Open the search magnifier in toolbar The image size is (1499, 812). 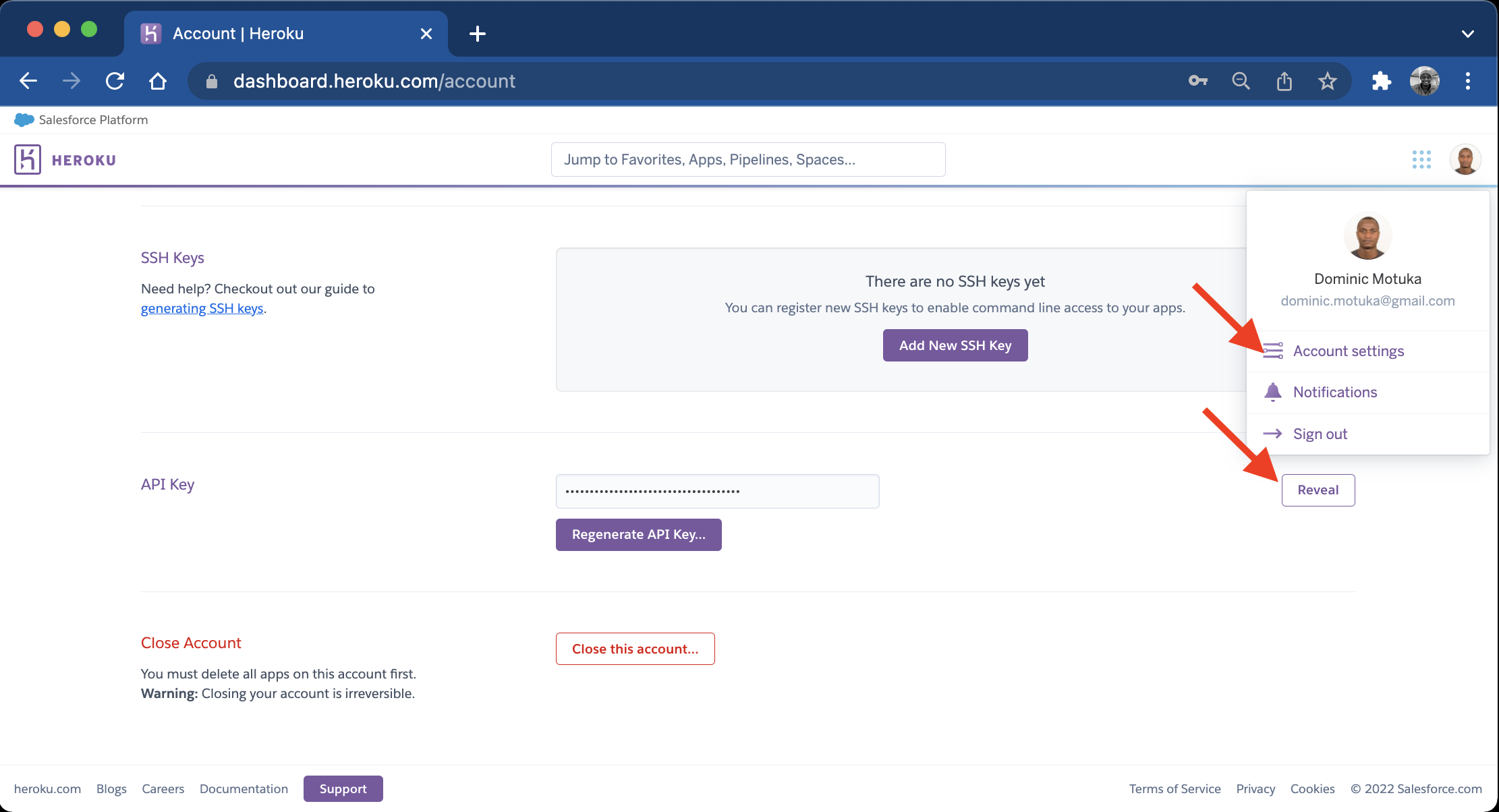(1241, 80)
